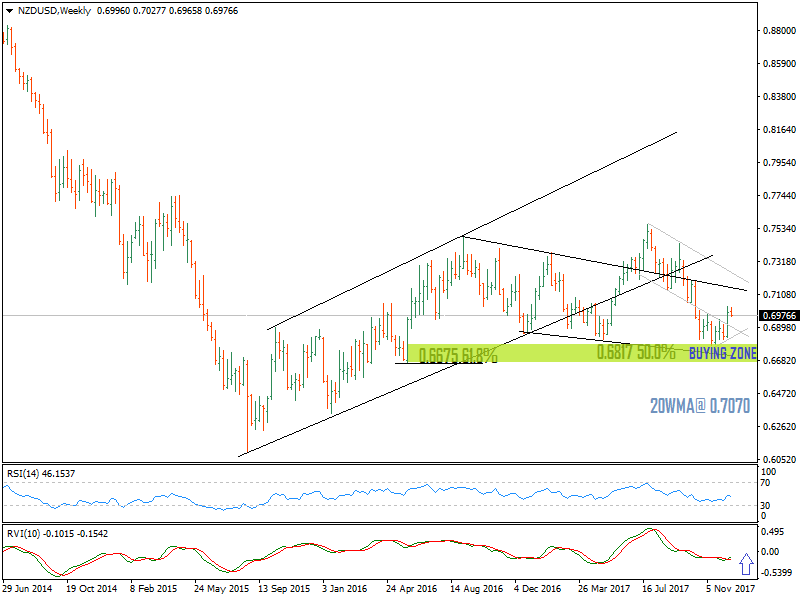
Task: Click the 0.6675 61.8% Fibonacci label
Action: pos(458,355)
